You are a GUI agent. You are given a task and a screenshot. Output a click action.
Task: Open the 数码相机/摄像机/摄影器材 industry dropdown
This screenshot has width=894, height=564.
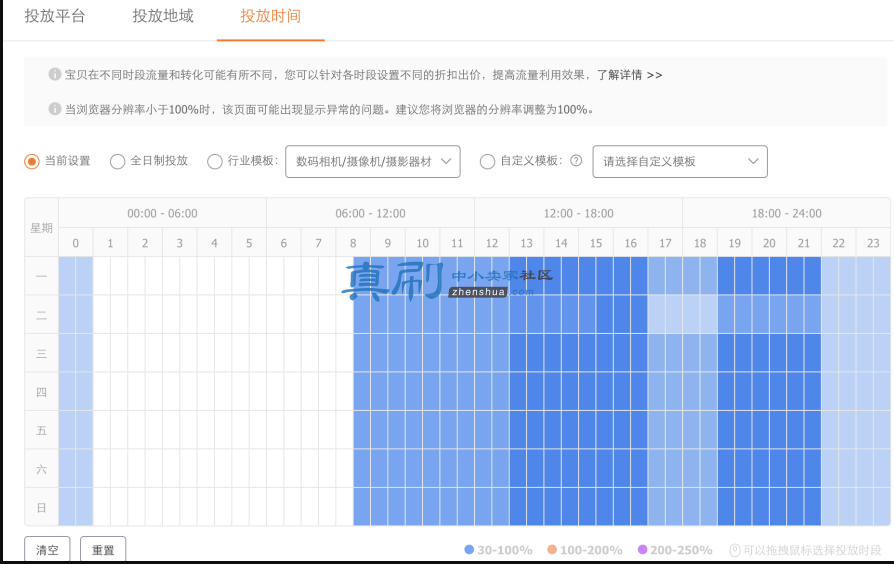[373, 161]
